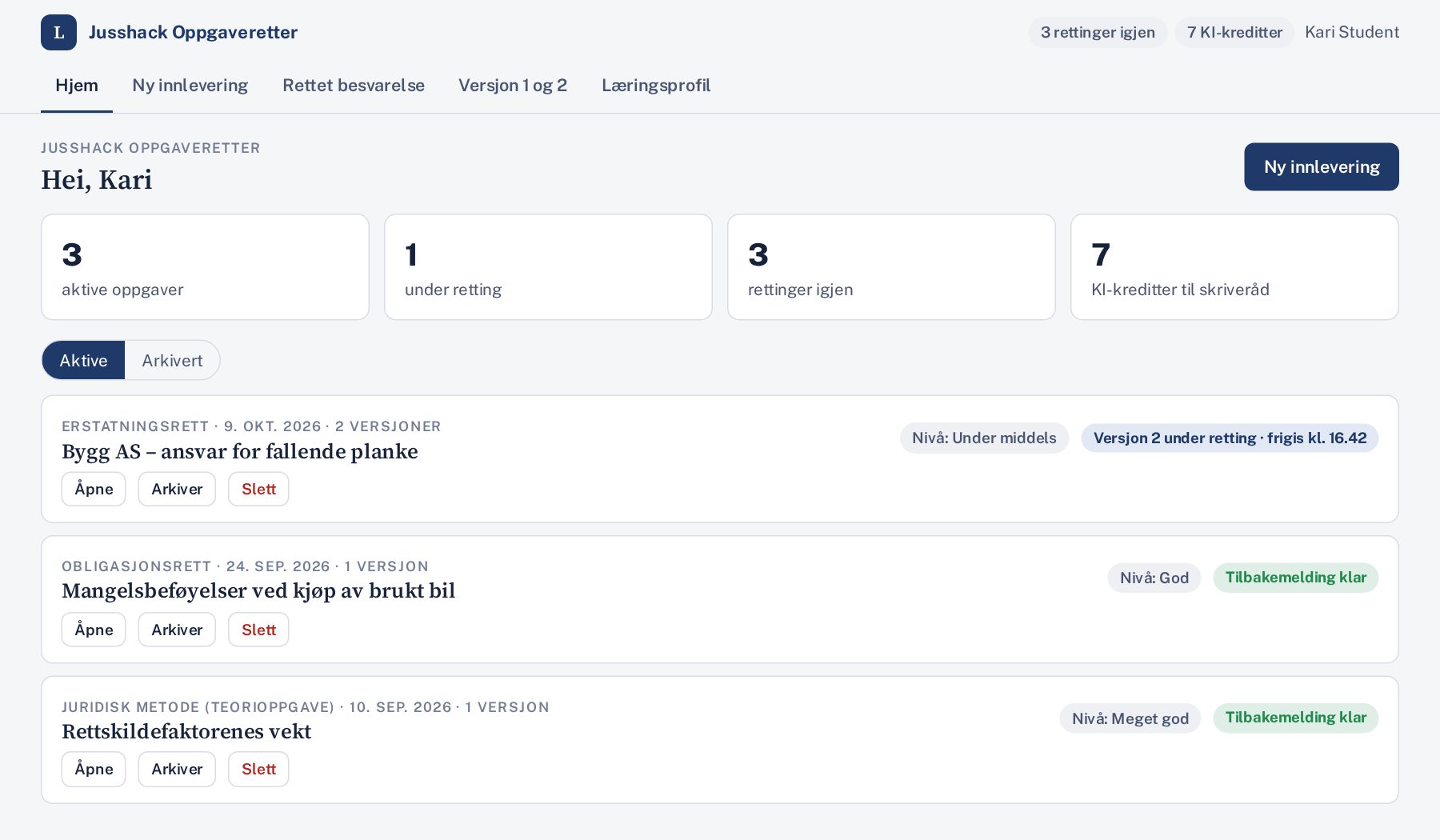Click Rettskildefaktorenes vekt's "Tilbakemelding klar" badge
This screenshot has width=1440, height=840.
pyautogui.click(x=1296, y=718)
